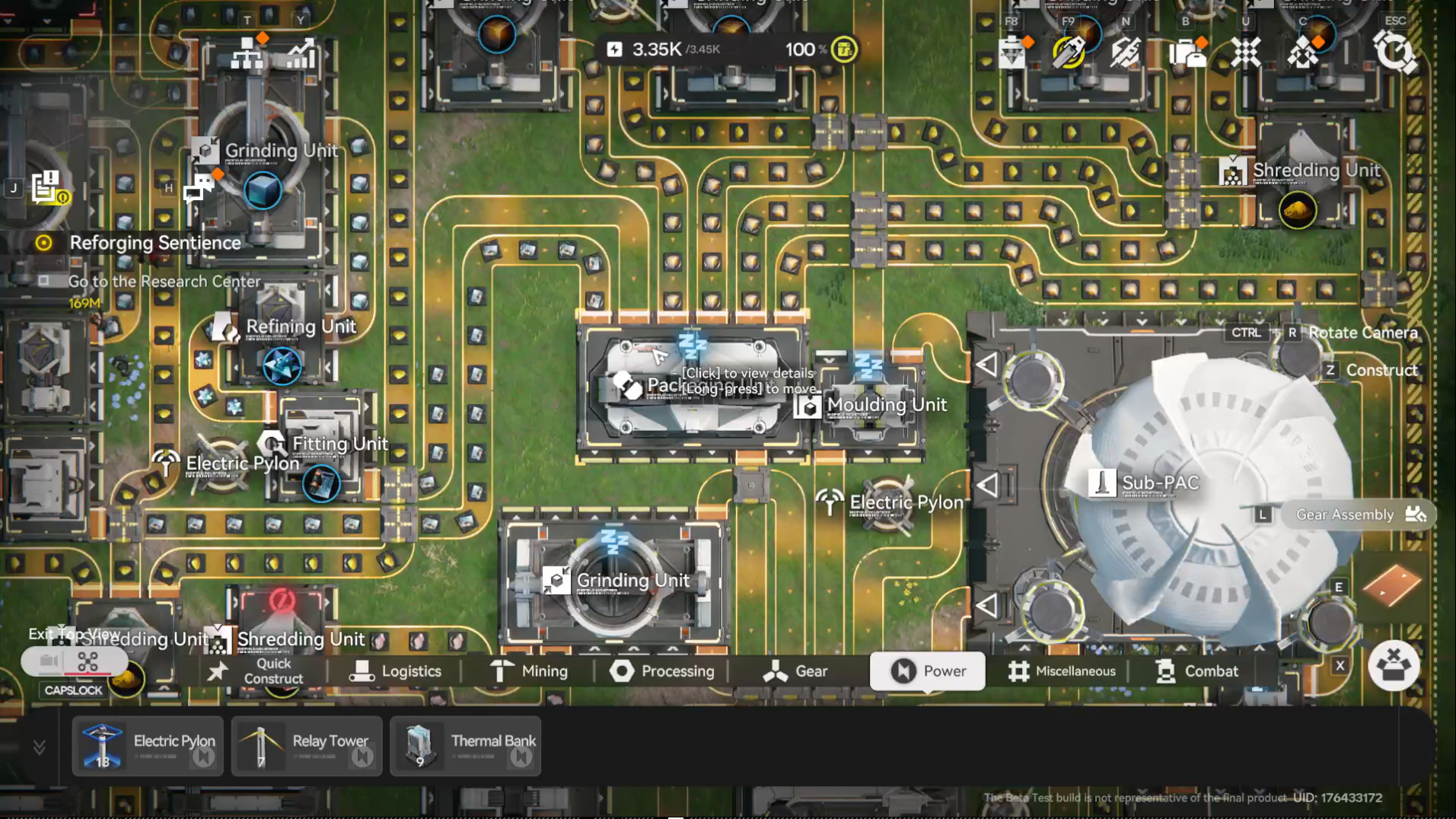Image resolution: width=1456 pixels, height=819 pixels.
Task: Pick the Thermal Bank build card
Action: click(466, 746)
